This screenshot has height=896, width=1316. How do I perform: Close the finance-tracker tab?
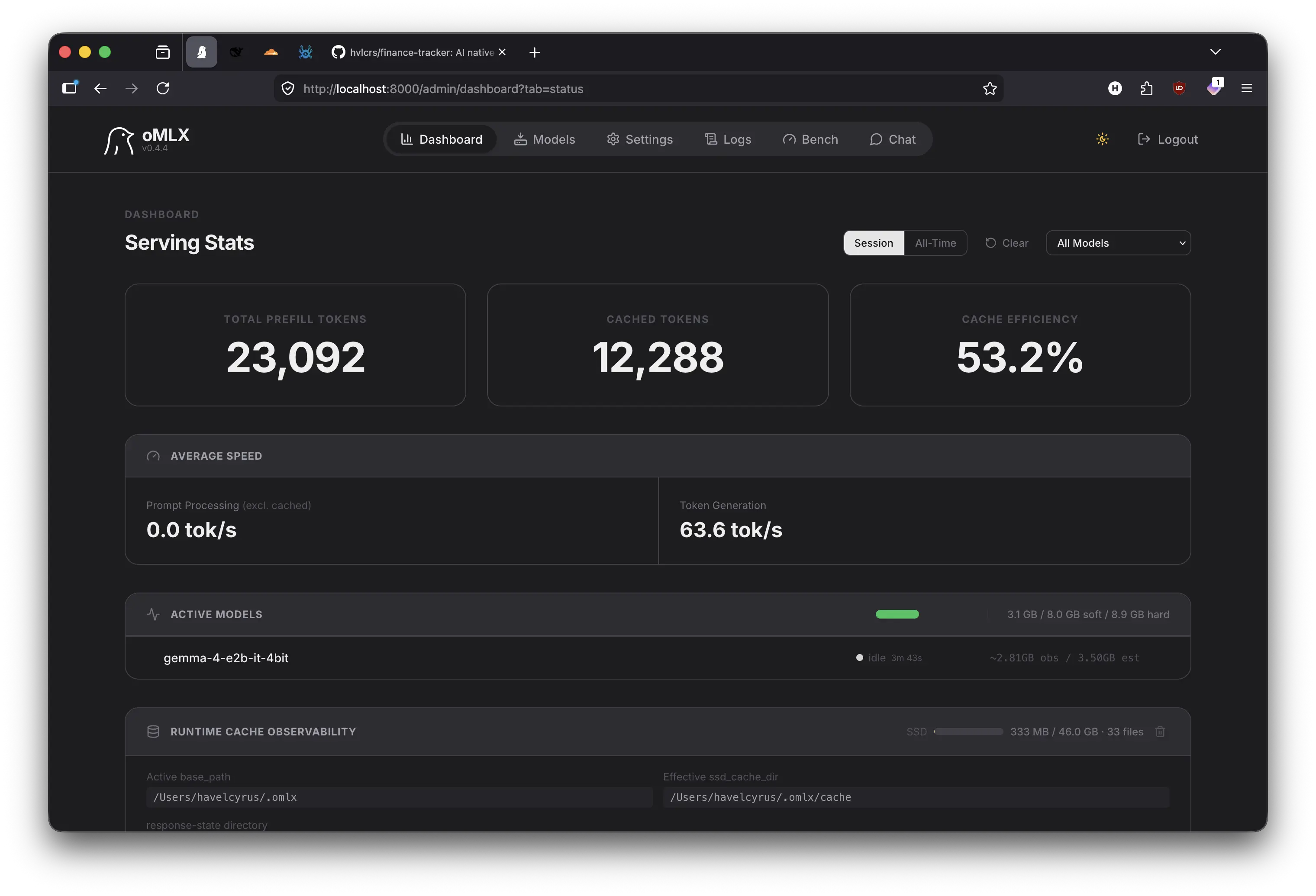coord(502,52)
